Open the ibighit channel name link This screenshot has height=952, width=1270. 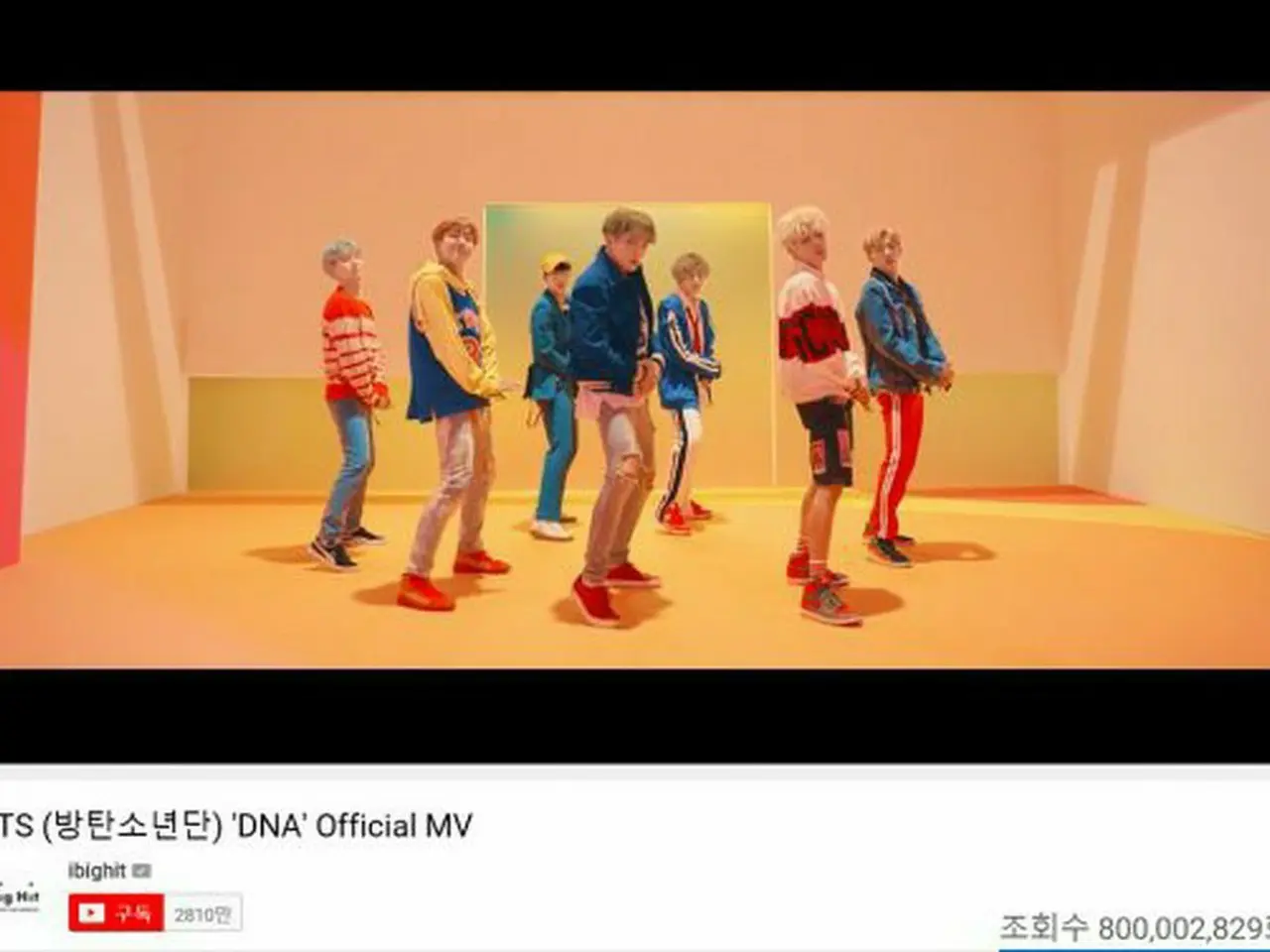tap(96, 871)
